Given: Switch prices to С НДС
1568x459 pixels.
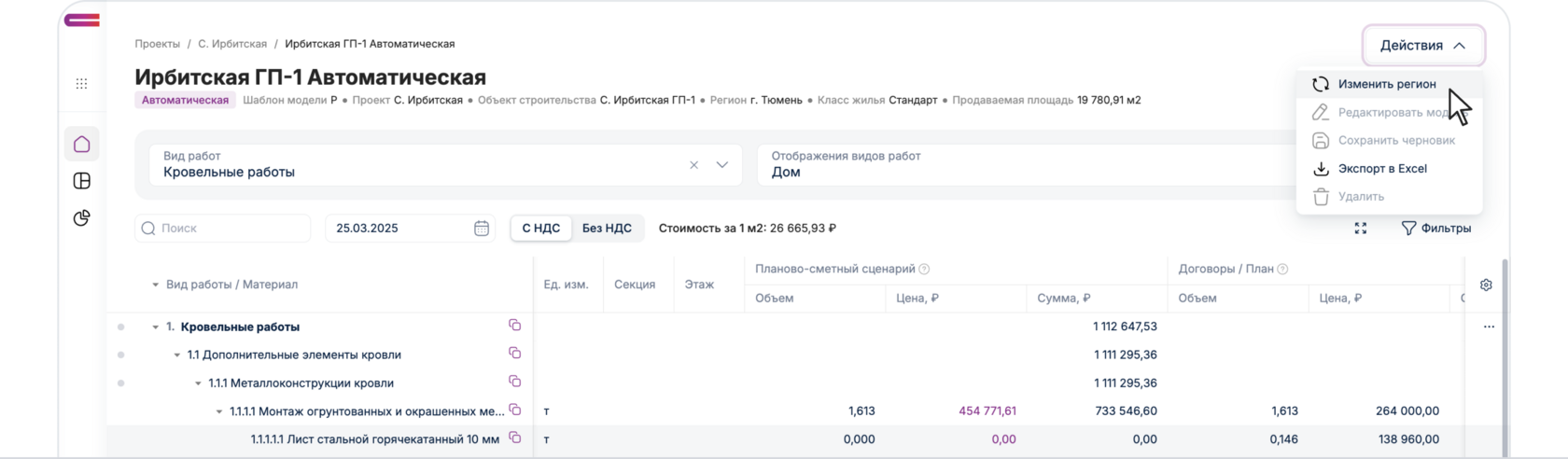Looking at the screenshot, I should (541, 228).
